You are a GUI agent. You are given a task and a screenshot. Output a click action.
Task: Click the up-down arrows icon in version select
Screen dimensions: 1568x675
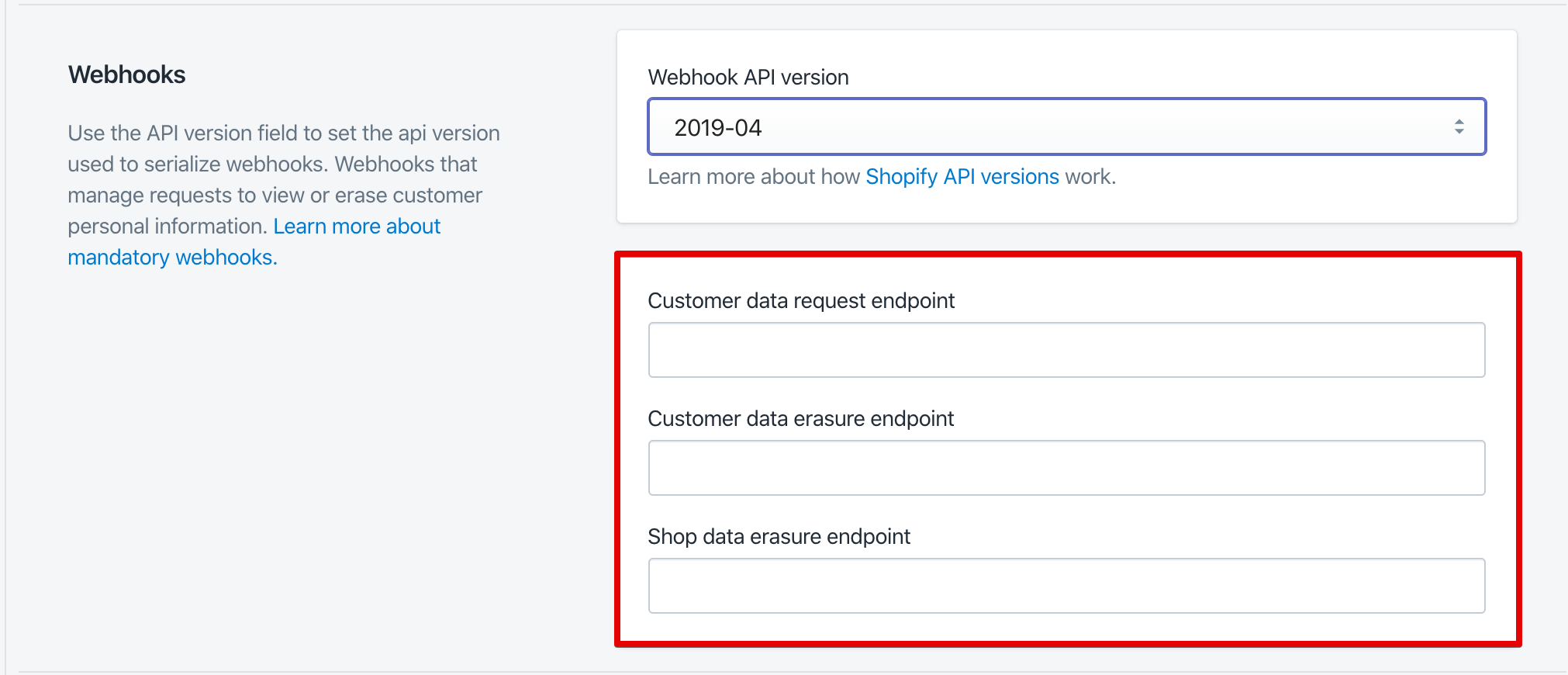(x=1459, y=126)
